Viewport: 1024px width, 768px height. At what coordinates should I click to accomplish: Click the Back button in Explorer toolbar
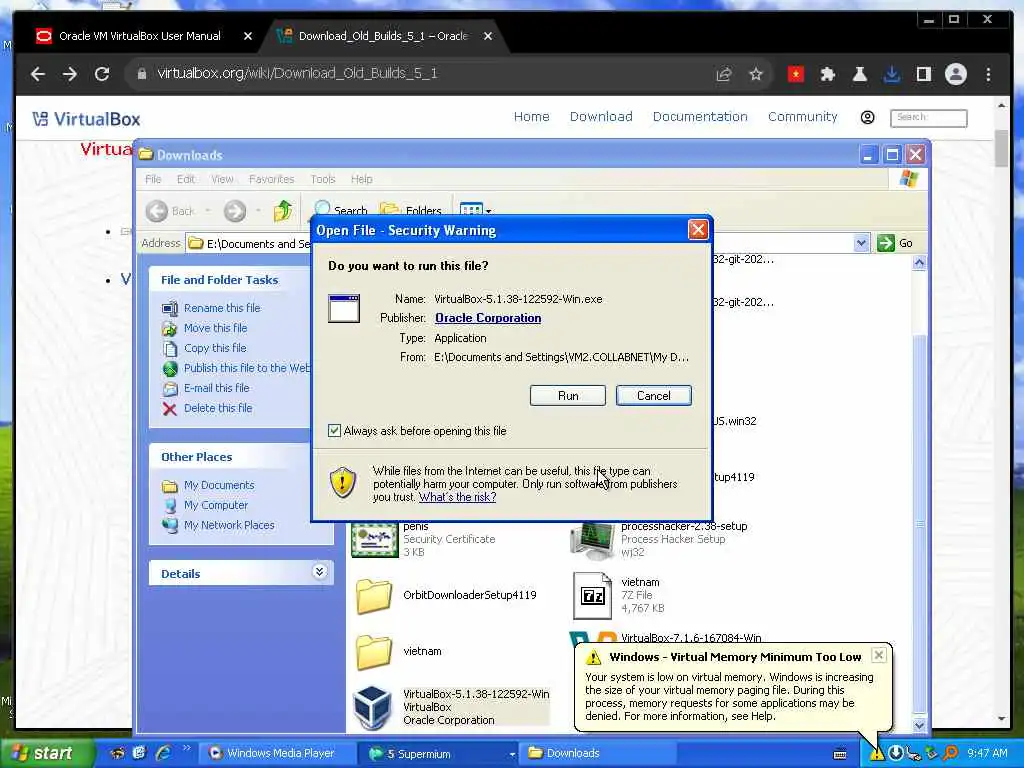[170, 210]
